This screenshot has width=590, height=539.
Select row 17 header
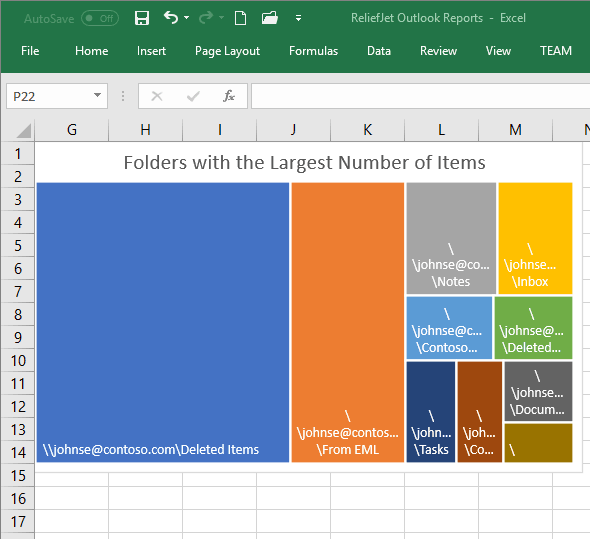point(18,522)
